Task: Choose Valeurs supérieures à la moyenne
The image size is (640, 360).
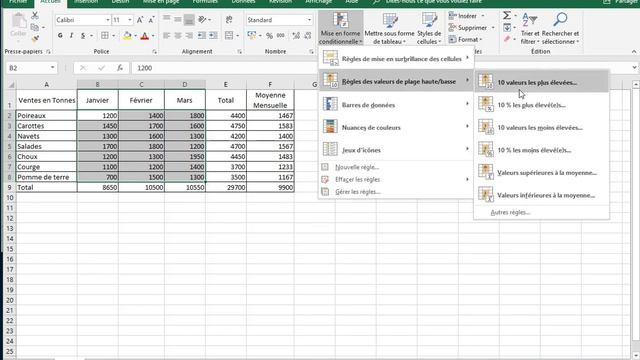Action: 541,173
